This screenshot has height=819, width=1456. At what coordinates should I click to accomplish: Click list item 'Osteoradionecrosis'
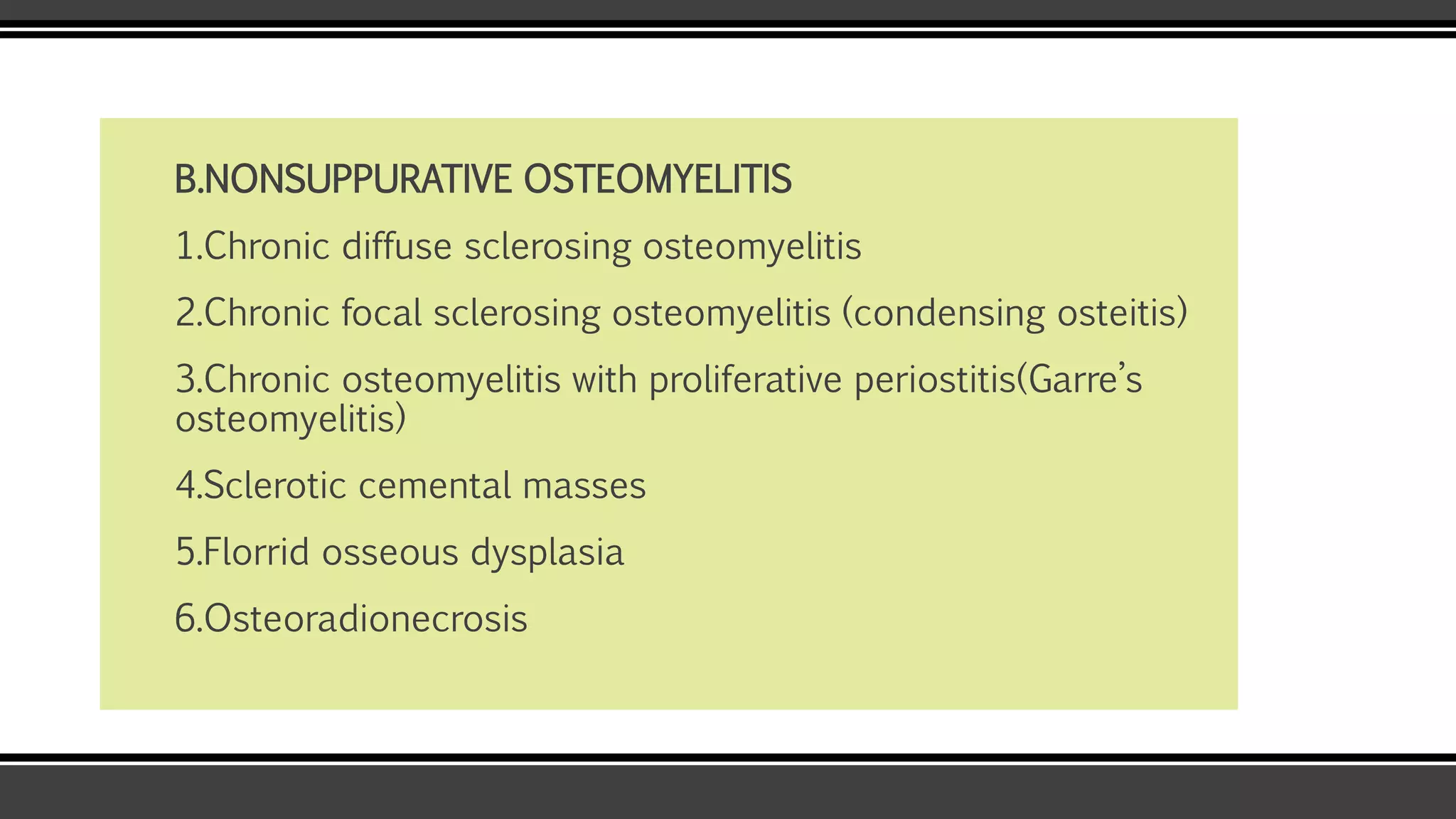coord(351,618)
